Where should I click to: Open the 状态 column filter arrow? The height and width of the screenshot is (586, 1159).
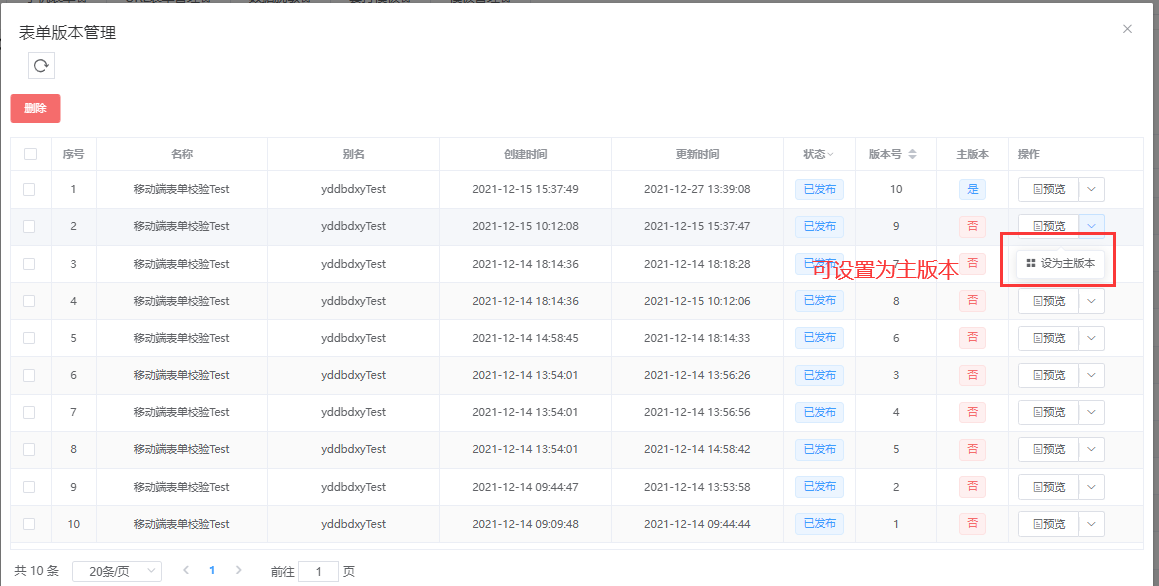pos(830,155)
